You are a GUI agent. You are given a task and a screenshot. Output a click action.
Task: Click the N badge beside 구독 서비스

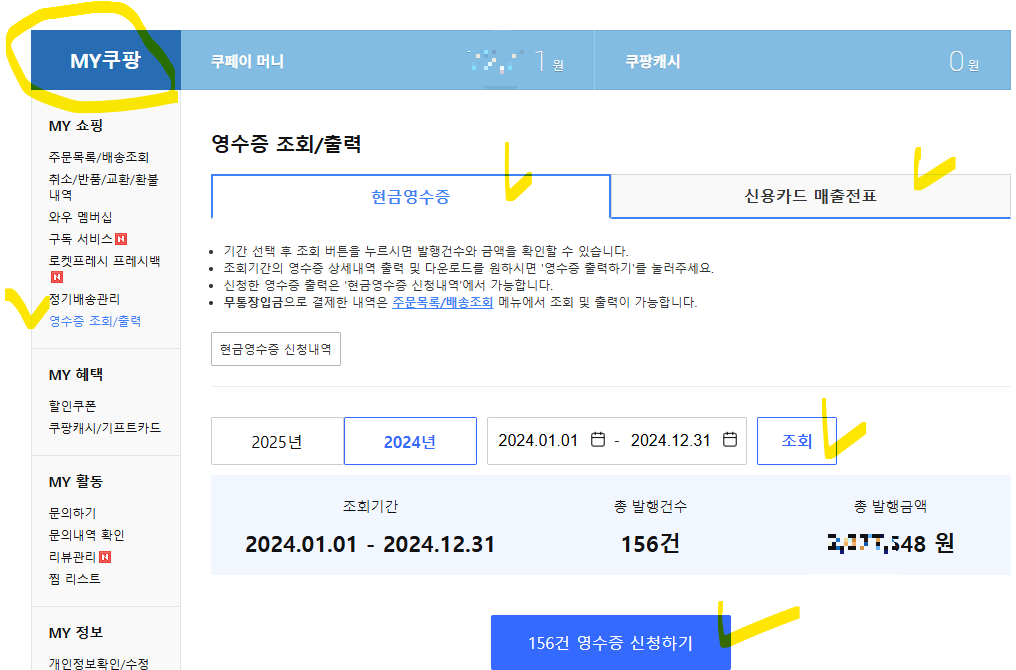coord(121,239)
